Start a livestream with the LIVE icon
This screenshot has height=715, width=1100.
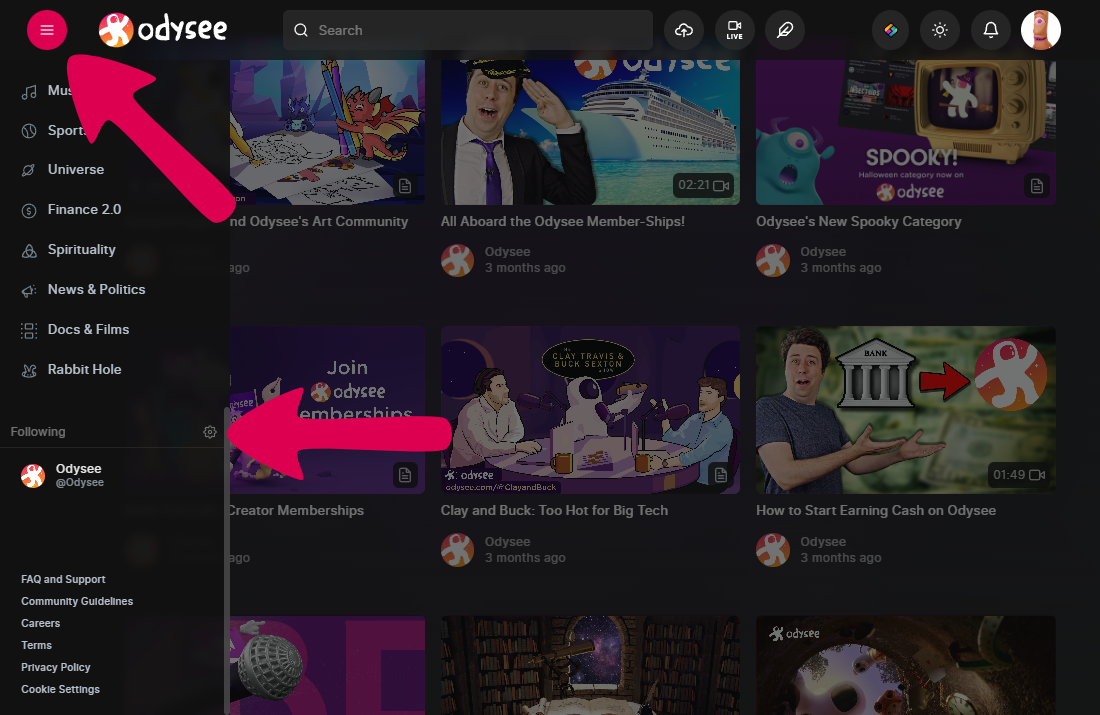tap(735, 30)
